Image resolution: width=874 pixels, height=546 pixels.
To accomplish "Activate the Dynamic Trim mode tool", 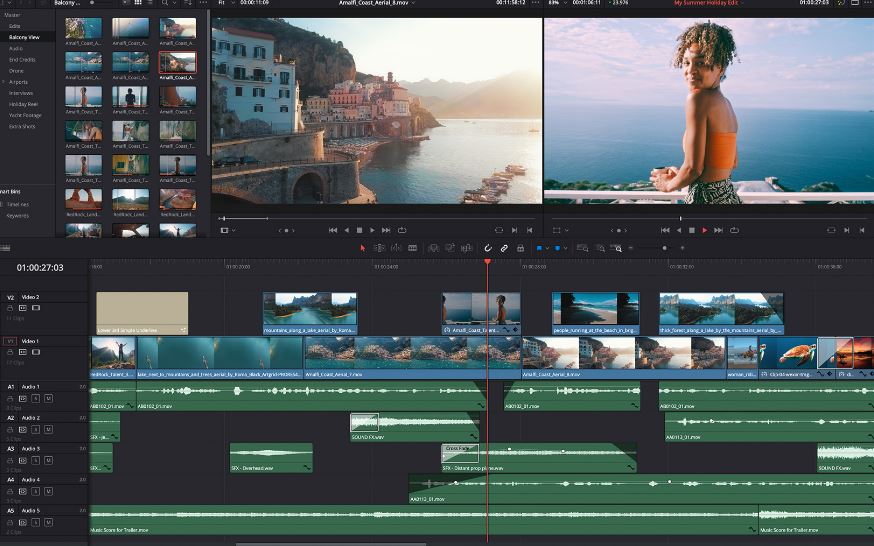I will [396, 248].
